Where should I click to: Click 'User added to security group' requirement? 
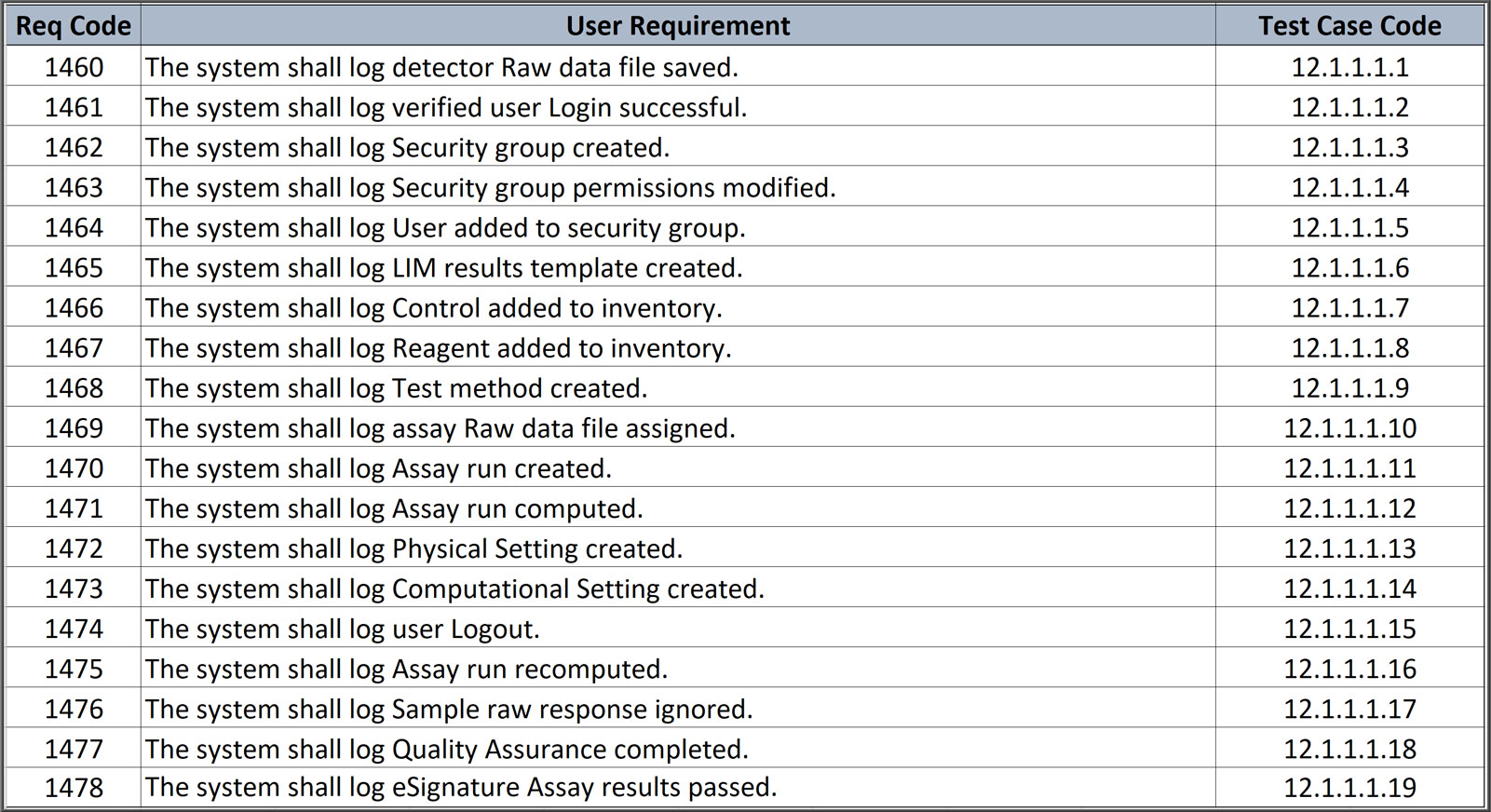(445, 227)
